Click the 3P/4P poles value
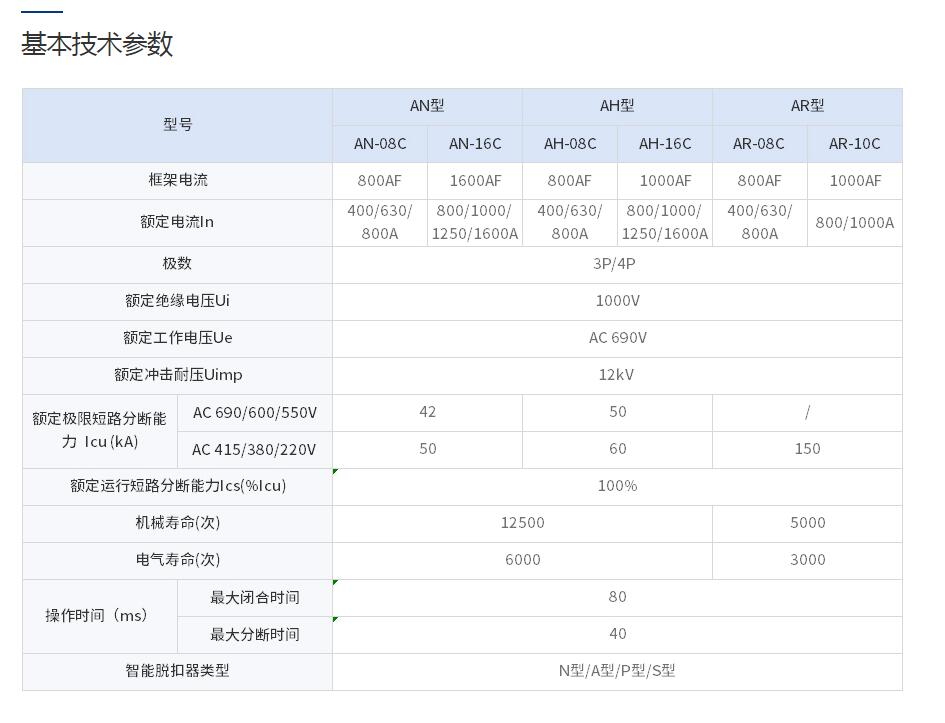 coord(617,264)
